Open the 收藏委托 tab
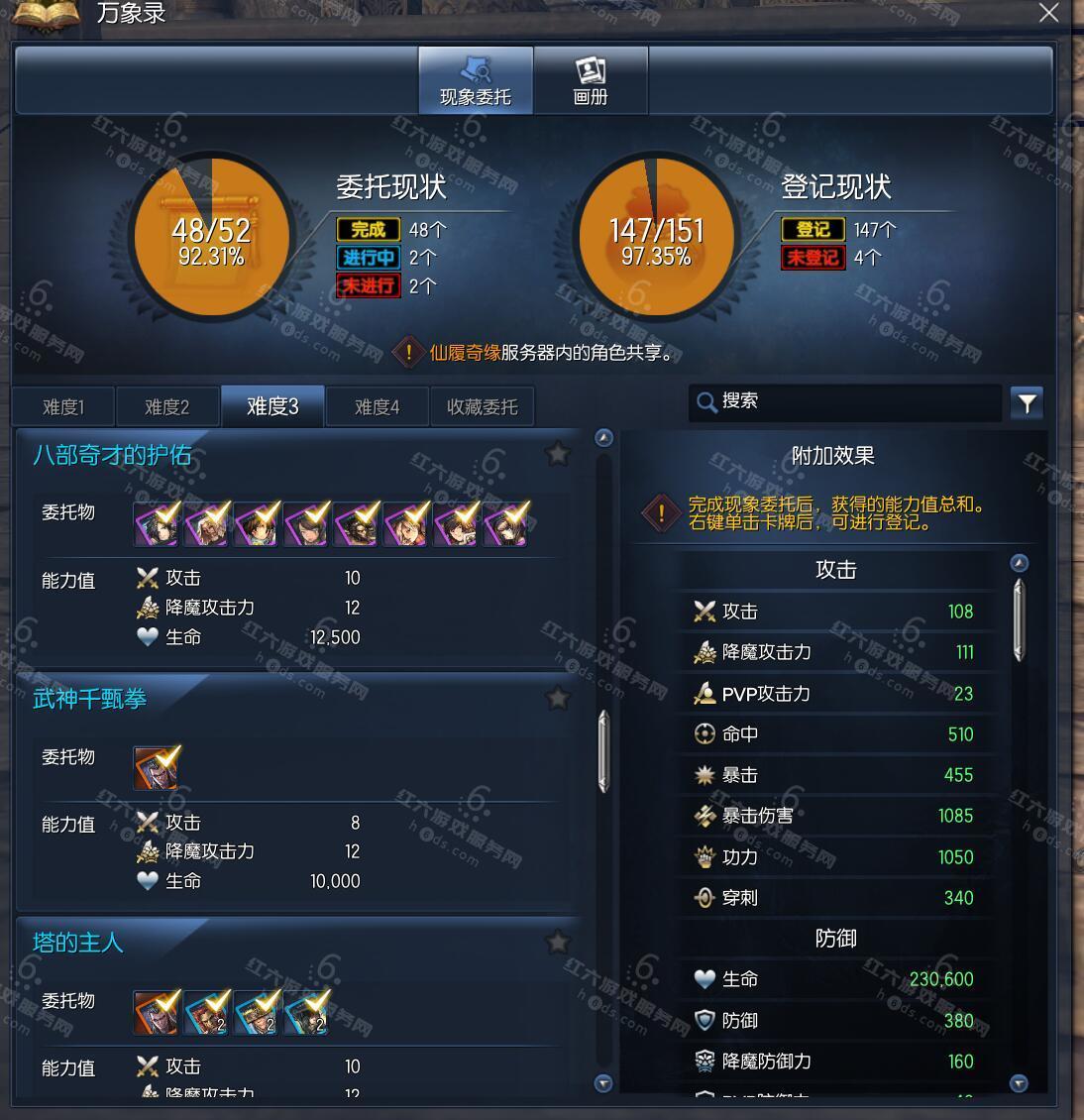 point(482,406)
